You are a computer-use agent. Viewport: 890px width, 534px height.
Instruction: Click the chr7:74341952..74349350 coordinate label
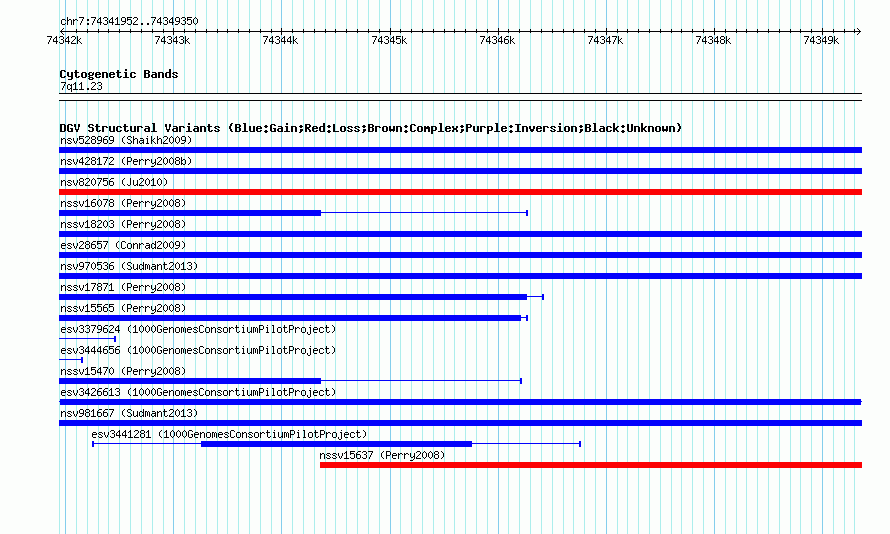click(x=129, y=22)
